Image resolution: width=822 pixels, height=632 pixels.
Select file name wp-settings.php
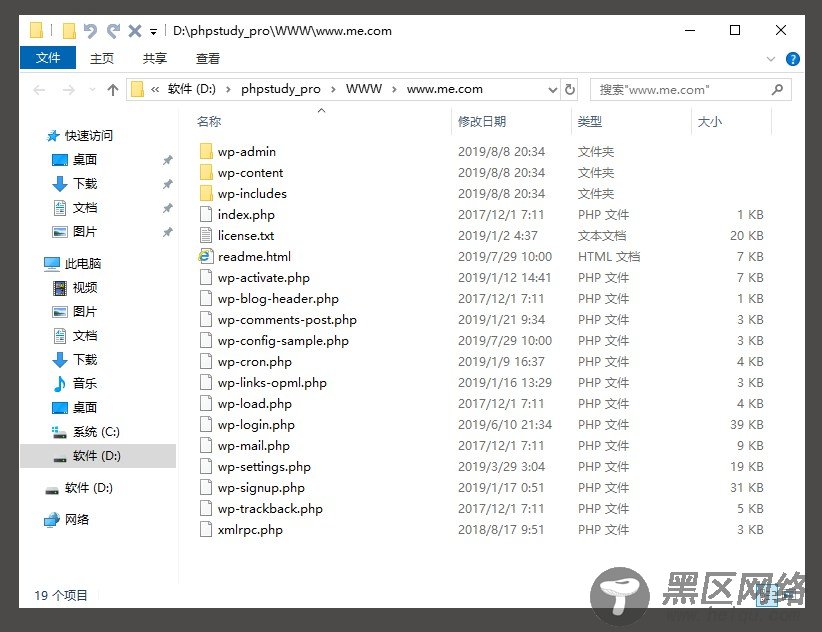click(264, 466)
